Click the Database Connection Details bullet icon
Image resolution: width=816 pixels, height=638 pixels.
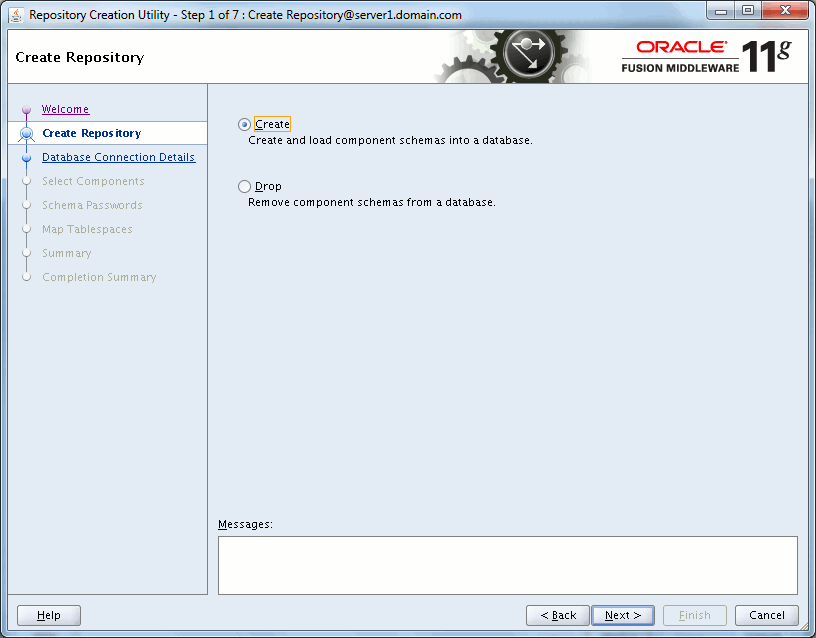coord(27,158)
